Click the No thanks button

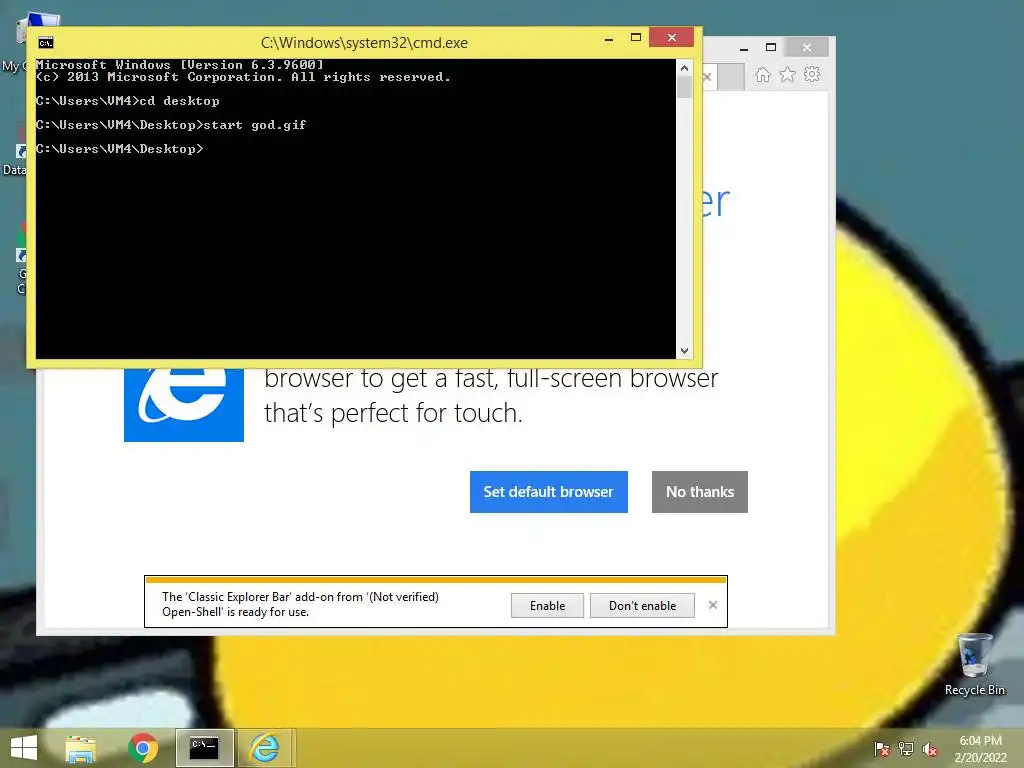699,492
